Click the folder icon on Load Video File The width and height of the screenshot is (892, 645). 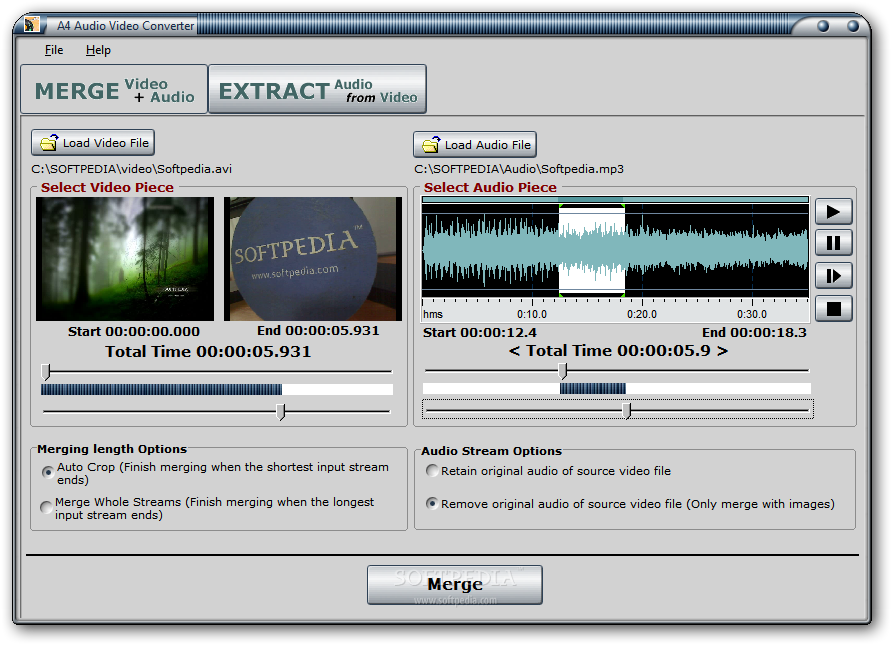[x=49, y=142]
